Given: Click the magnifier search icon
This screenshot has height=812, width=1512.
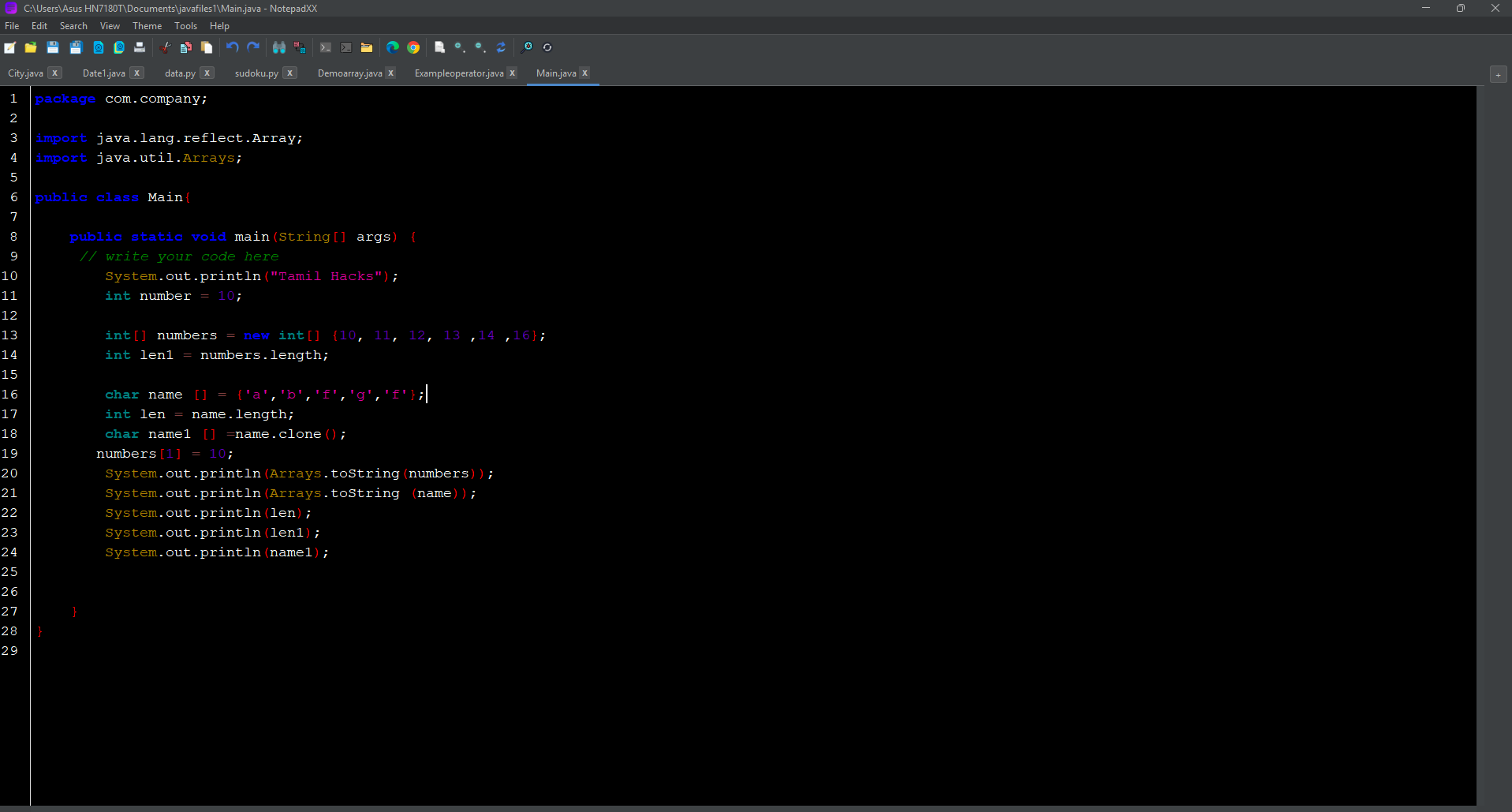Looking at the screenshot, I should (x=527, y=47).
